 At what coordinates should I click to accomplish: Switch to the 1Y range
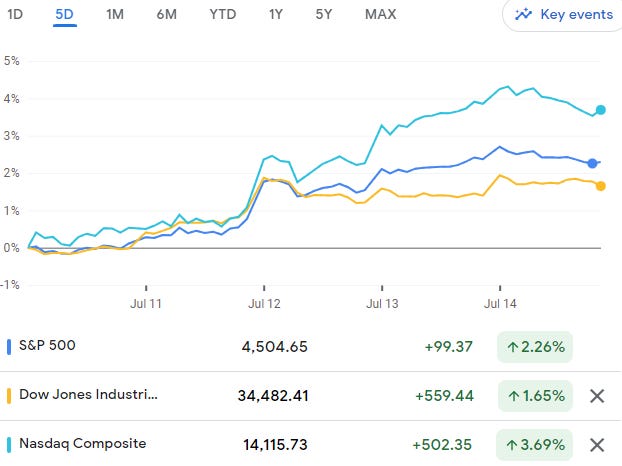pos(276,15)
